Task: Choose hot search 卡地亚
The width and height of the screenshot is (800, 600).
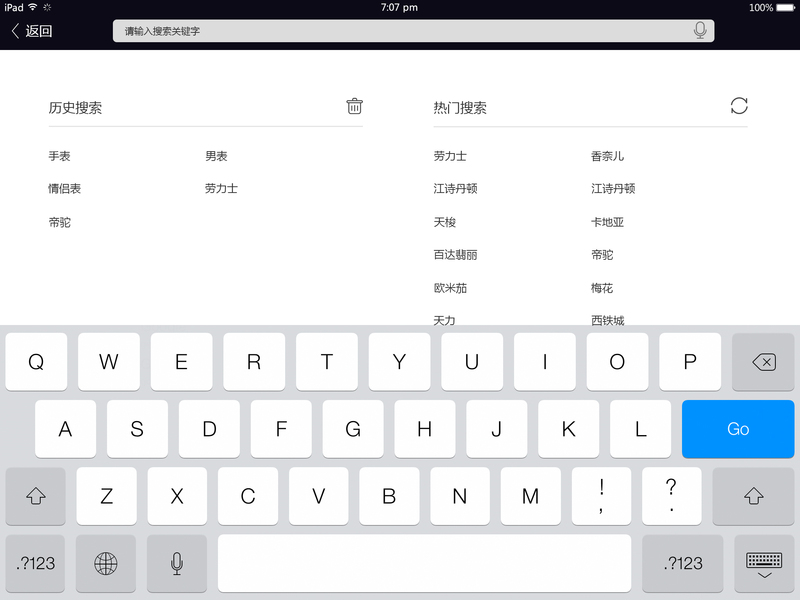Action: 608,222
